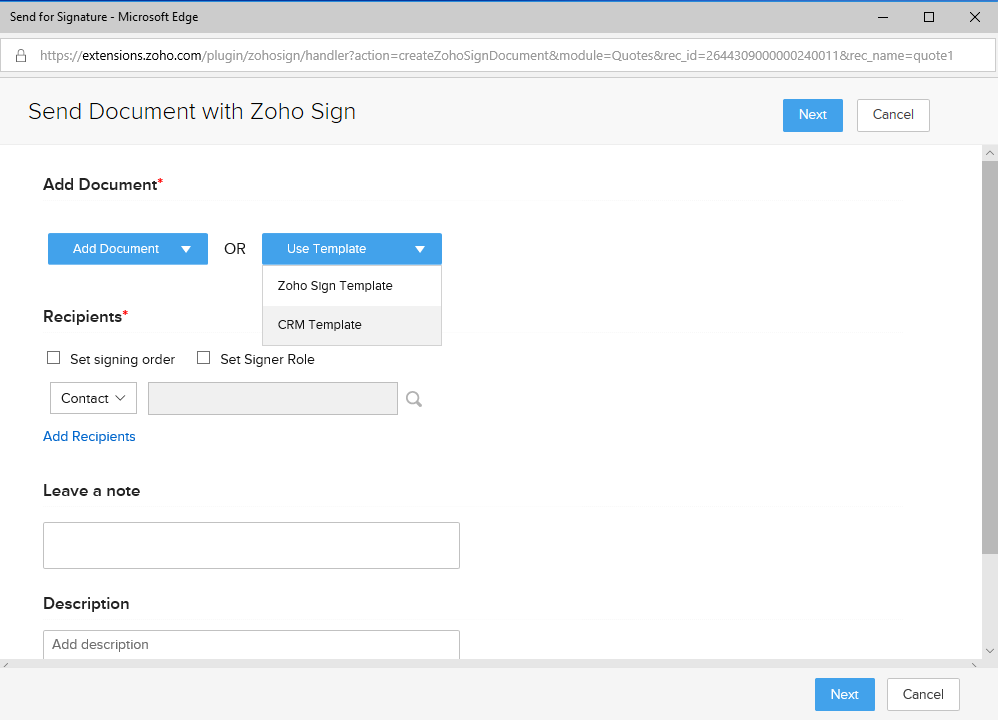Click the top Next button

[x=813, y=115]
